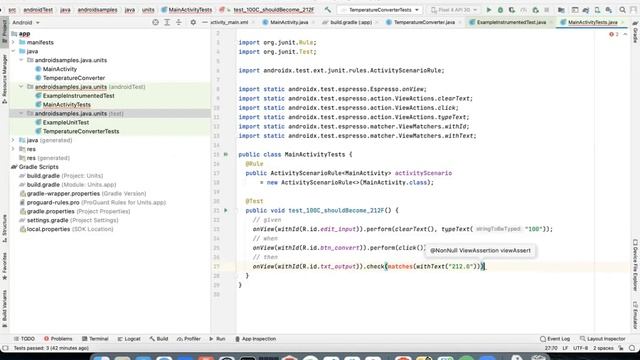Collapse the androidsamples.java.units (androidTest) package
This screenshot has height=360, width=640.
point(21,87)
